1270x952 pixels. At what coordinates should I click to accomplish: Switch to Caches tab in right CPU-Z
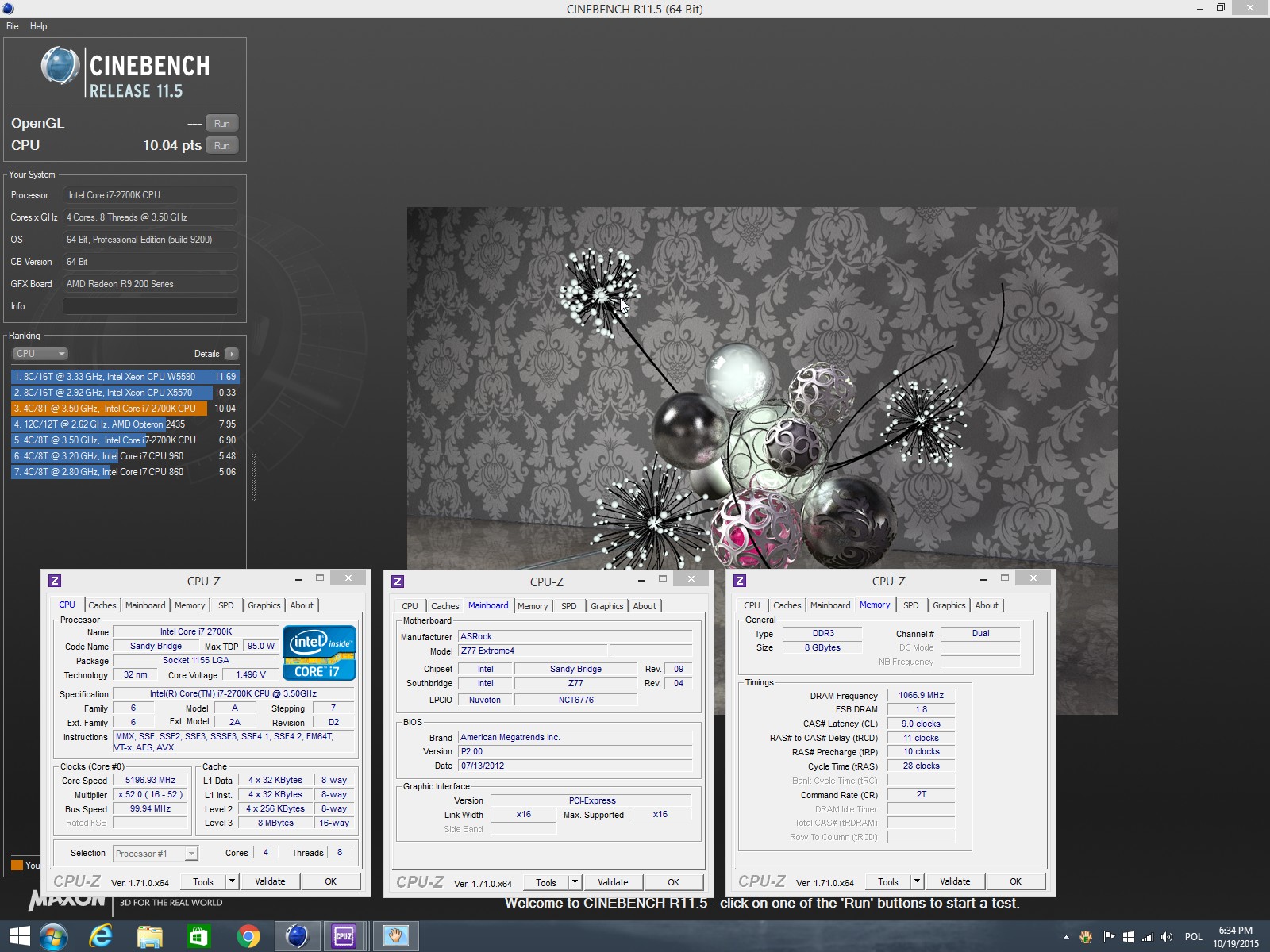(x=787, y=605)
